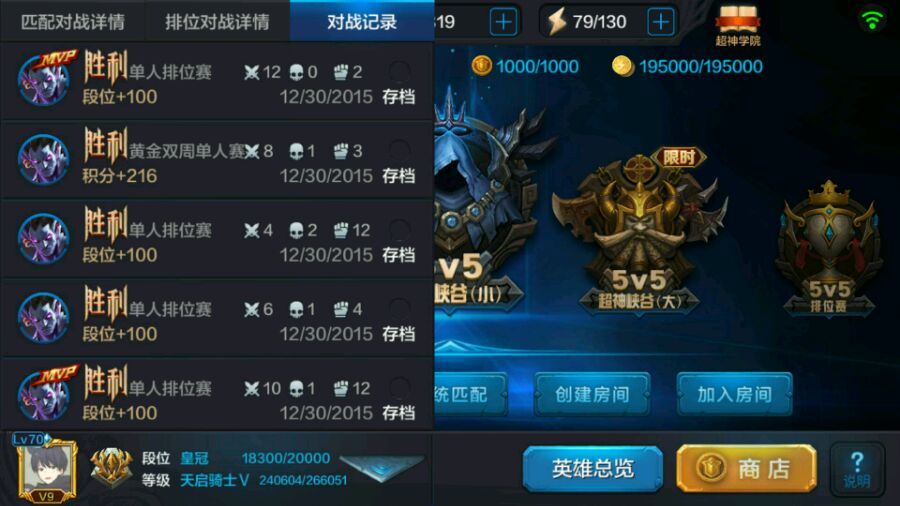Select the 对战记录 tab
The width and height of the screenshot is (900, 506).
pos(362,22)
